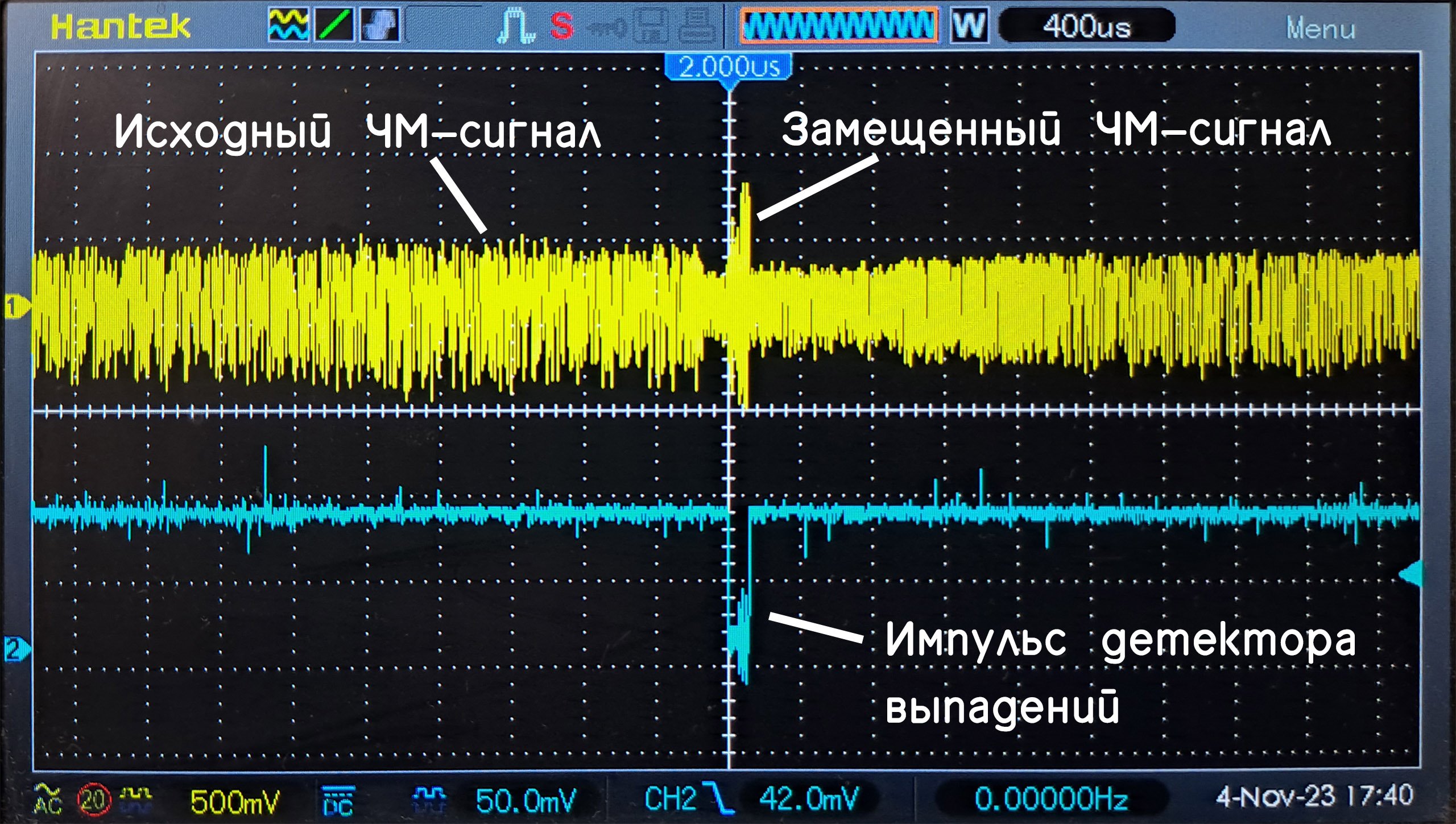This screenshot has width=1456, height=824.
Task: Open the CH2 50.0mV scale selector
Action: (x=526, y=801)
